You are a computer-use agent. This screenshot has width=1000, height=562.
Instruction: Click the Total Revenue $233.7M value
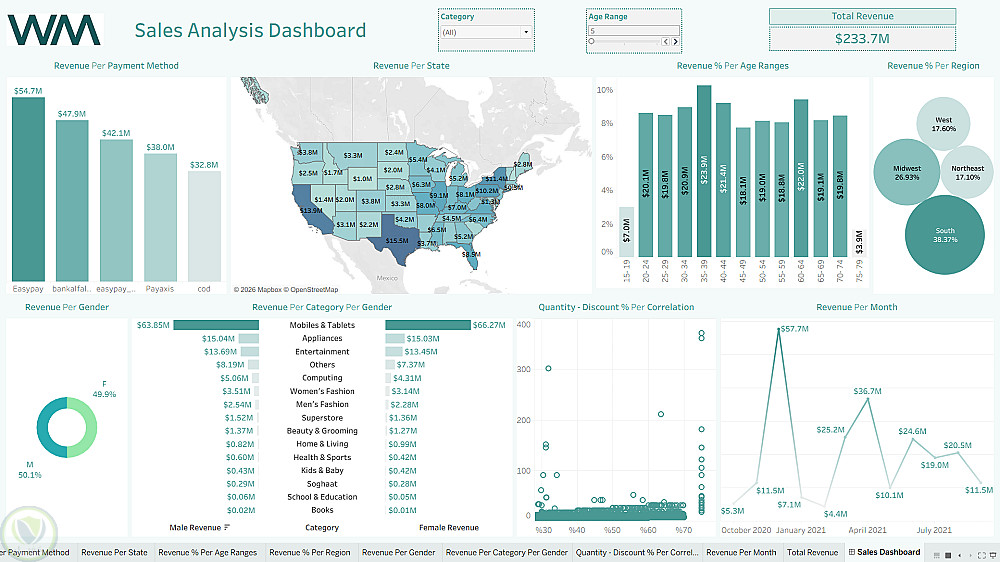coord(862,39)
